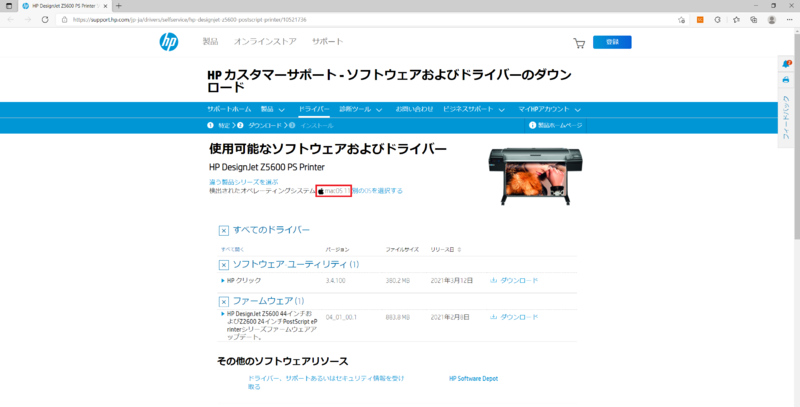Collapse ファームウェア section
Image resolution: width=800 pixels, height=407 pixels.
pos(223,301)
